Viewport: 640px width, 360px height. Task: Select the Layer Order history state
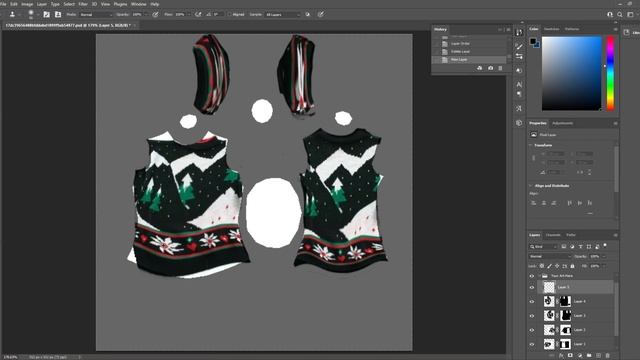pyautogui.click(x=469, y=43)
